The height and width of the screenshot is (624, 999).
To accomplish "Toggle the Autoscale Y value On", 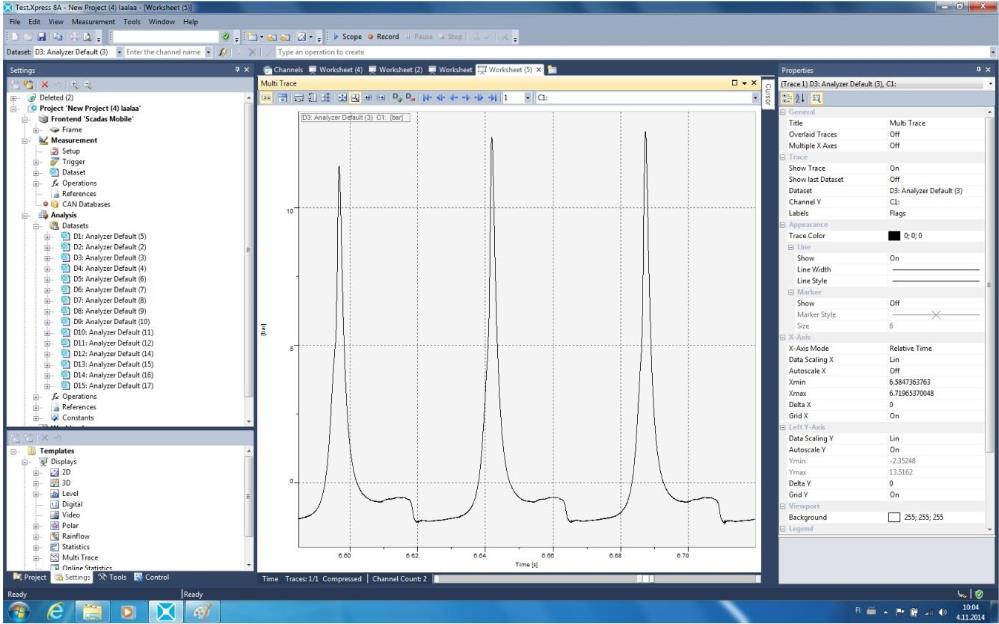I will click(895, 449).
